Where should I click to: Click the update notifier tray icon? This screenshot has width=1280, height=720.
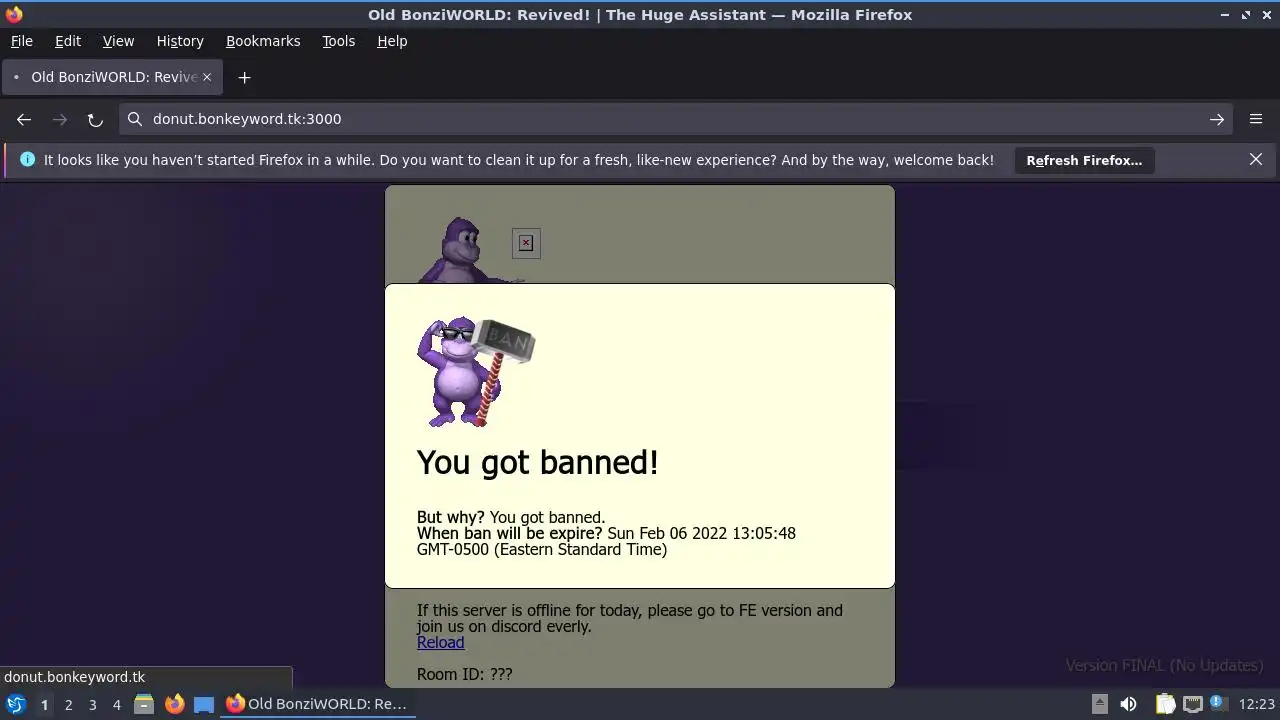click(1219, 703)
